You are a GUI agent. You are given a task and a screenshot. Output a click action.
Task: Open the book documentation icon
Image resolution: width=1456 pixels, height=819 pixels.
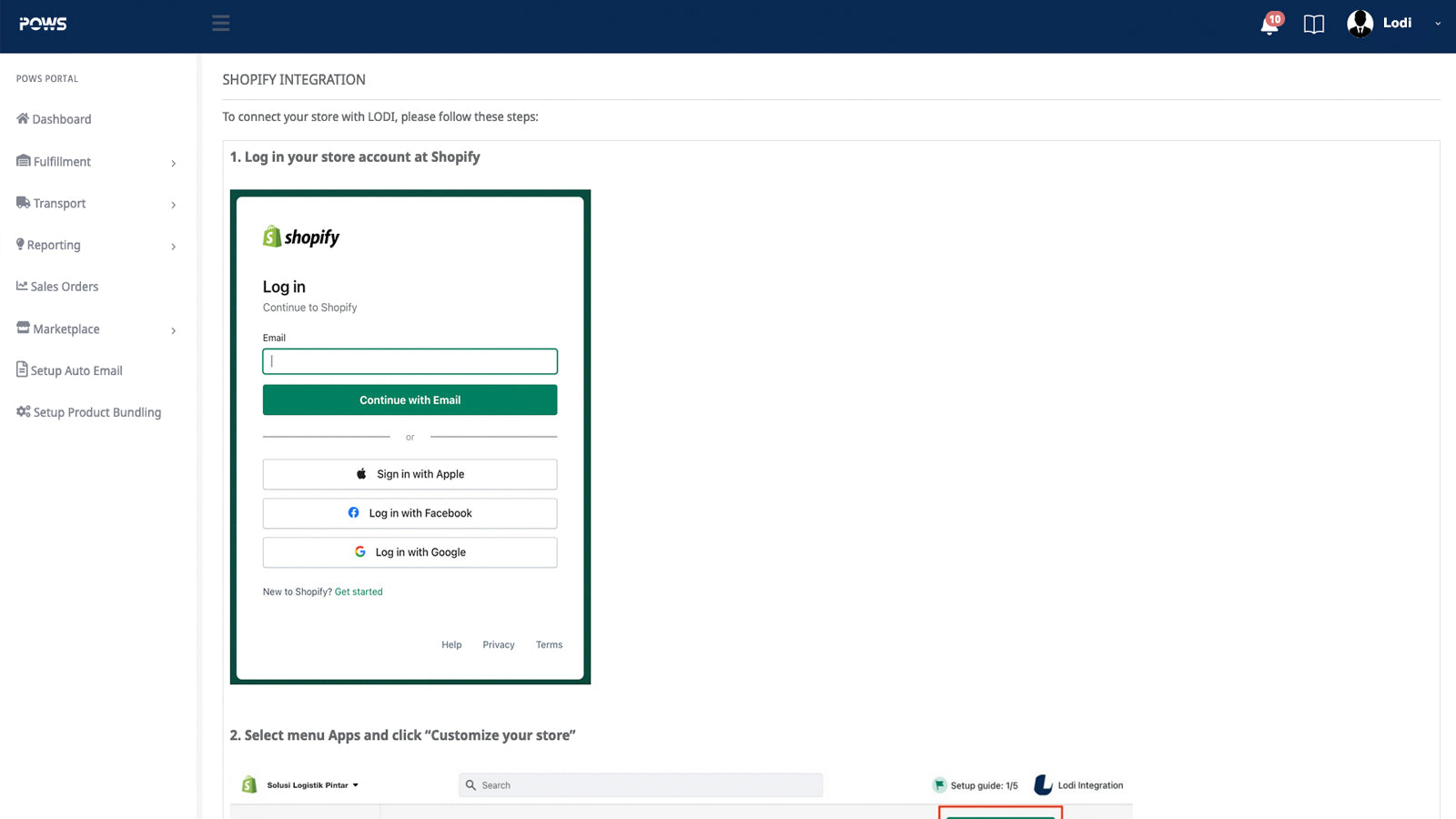click(1313, 25)
